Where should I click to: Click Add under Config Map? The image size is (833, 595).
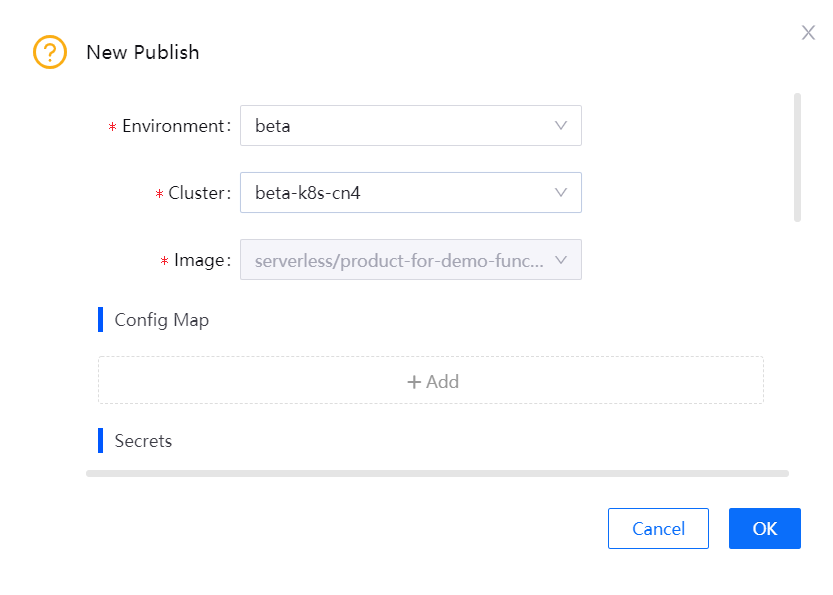[432, 381]
